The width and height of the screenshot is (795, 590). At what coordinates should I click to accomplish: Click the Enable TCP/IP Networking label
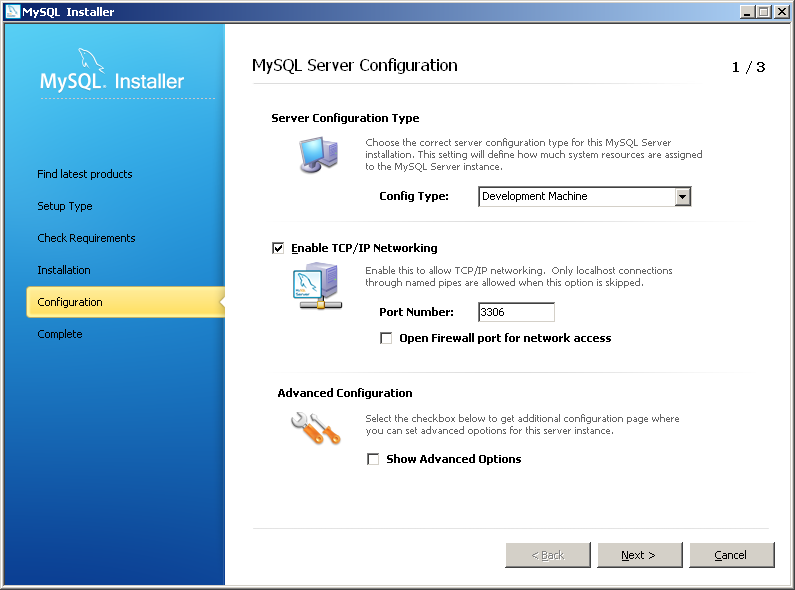pyautogui.click(x=364, y=248)
